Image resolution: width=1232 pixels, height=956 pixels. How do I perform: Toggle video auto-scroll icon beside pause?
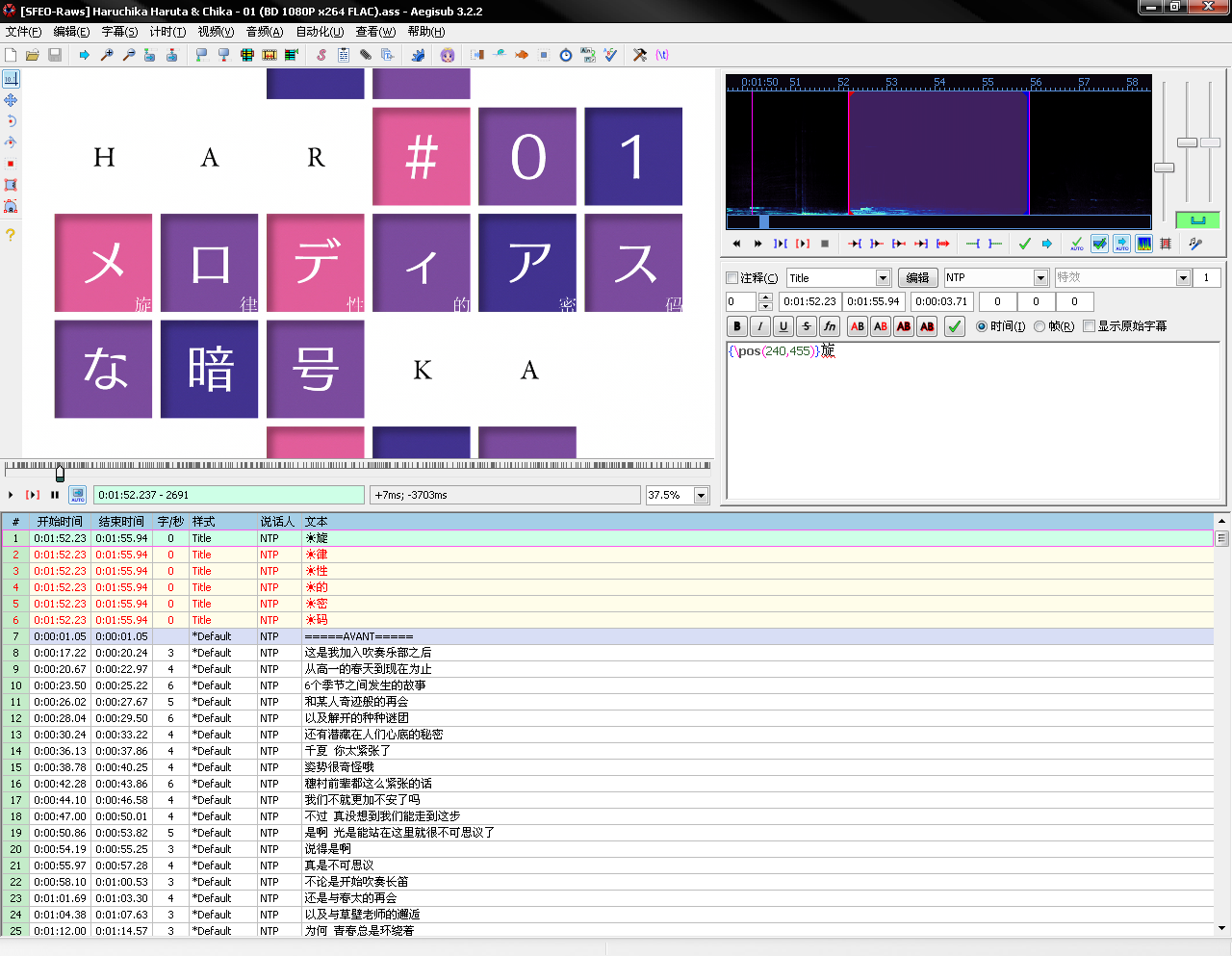78,495
